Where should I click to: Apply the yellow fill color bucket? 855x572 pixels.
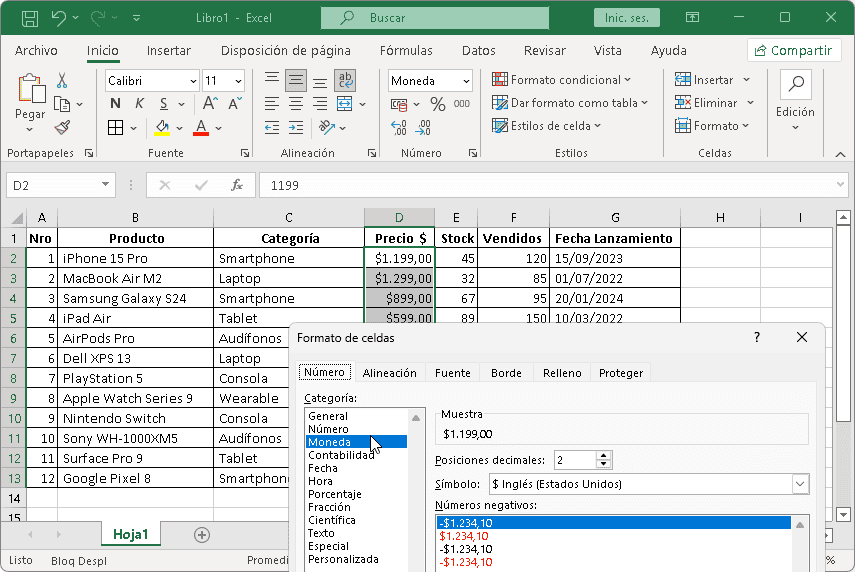[162, 127]
